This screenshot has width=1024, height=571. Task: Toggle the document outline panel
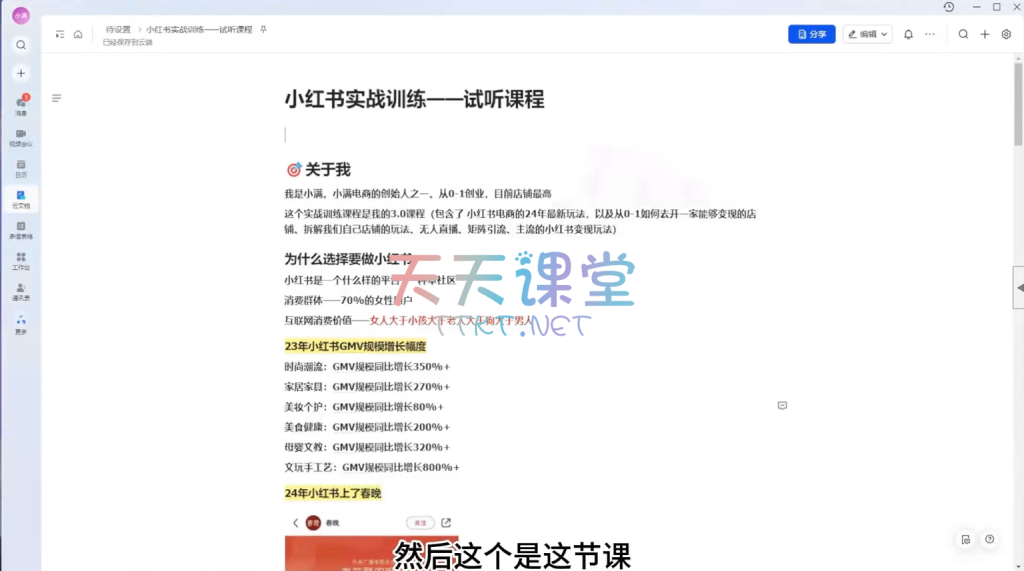click(x=56, y=98)
